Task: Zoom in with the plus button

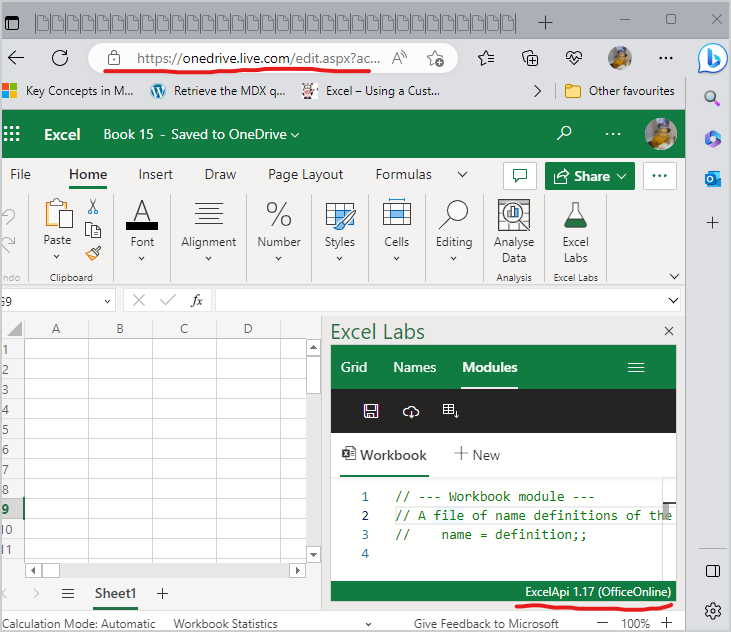Action: (667, 622)
